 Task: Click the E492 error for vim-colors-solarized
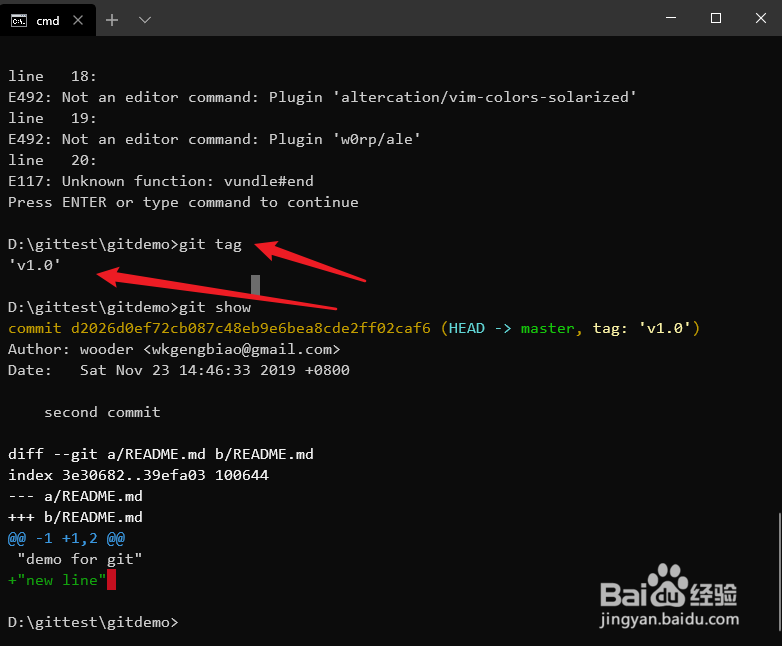coord(322,97)
